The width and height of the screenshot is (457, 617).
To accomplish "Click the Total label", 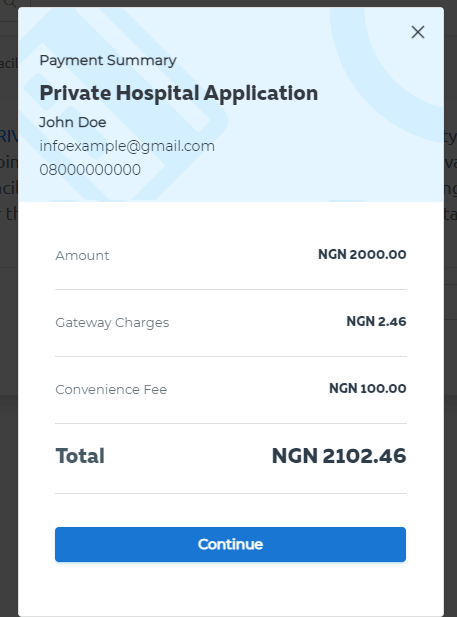I will tap(80, 456).
